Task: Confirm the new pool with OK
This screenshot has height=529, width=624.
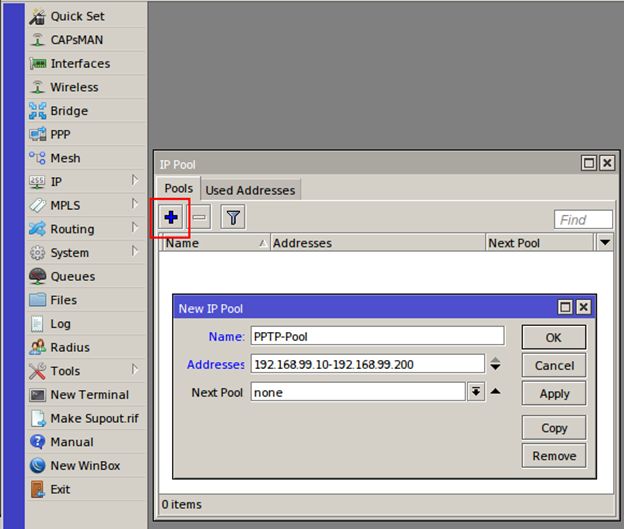Action: click(554, 338)
